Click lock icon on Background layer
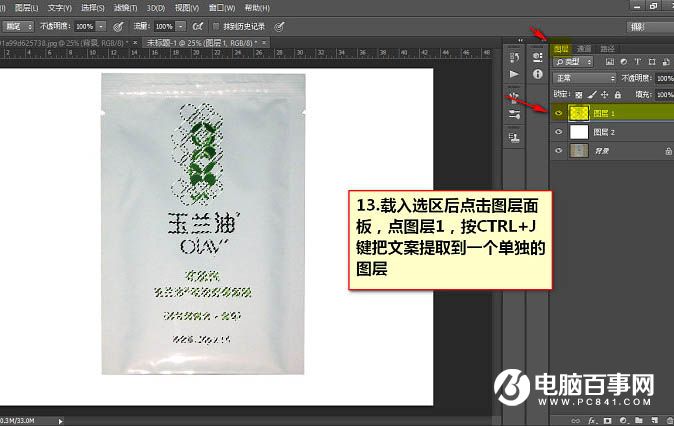Viewport: 674px width, 426px height. pos(668,151)
